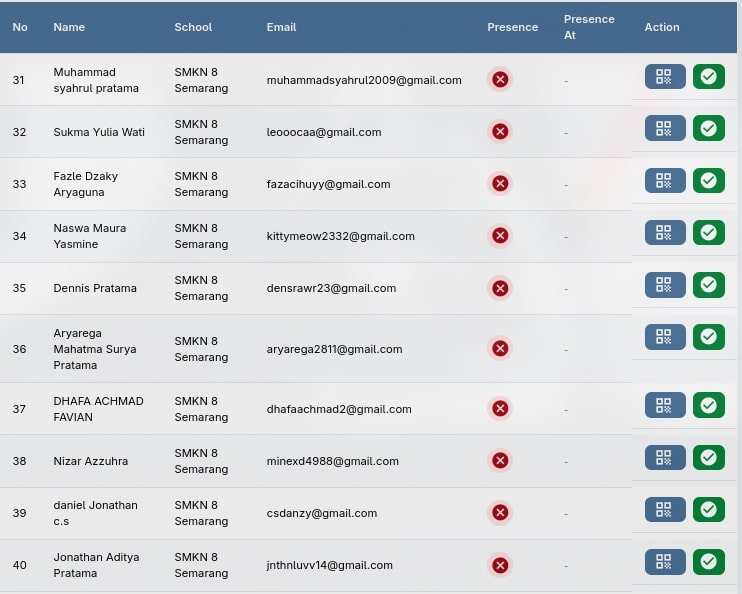Show QR code for Fazle Dzaky Aryaguna

(x=665, y=180)
